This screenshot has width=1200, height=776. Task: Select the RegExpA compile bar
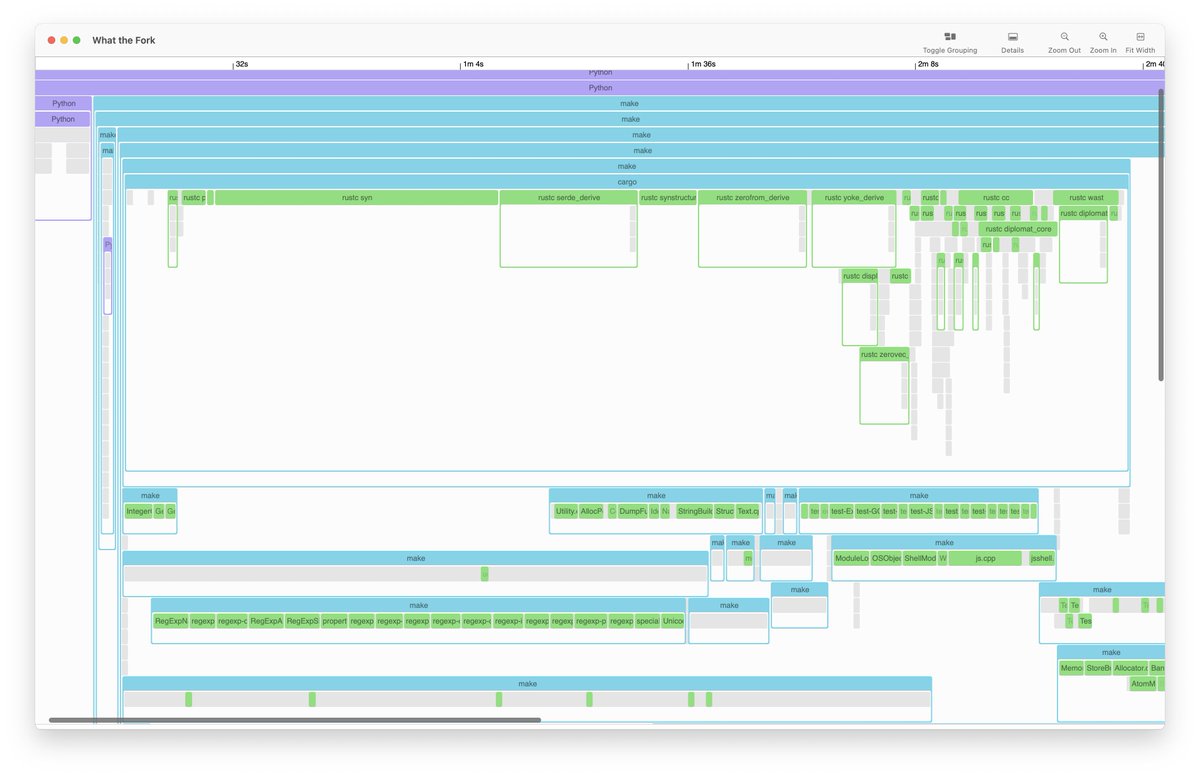pos(266,620)
